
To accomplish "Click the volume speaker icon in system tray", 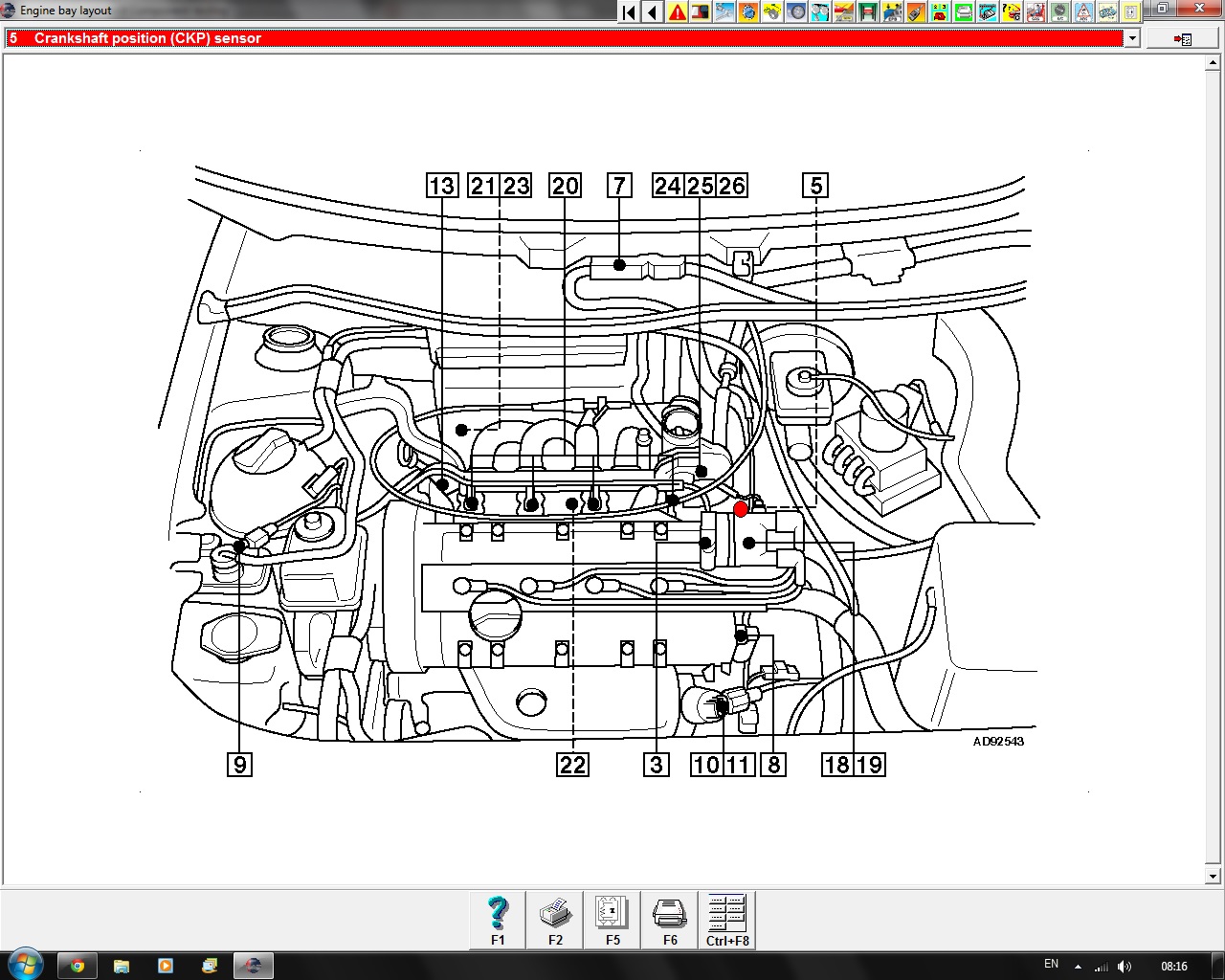I will [x=1125, y=966].
